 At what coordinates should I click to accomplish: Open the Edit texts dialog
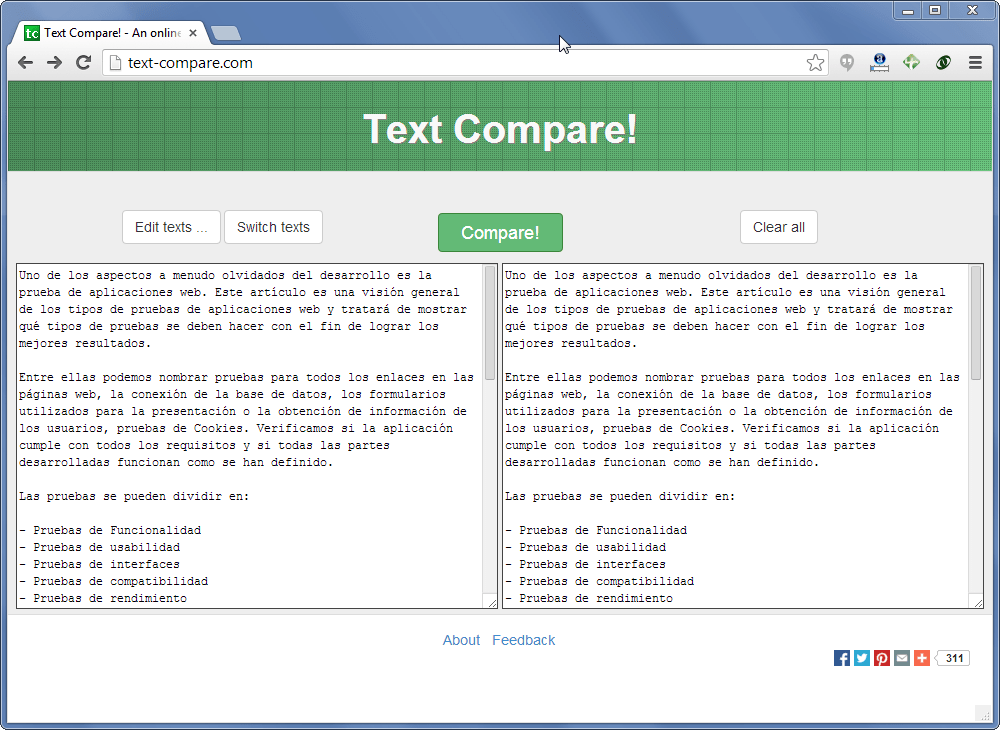coord(171,227)
